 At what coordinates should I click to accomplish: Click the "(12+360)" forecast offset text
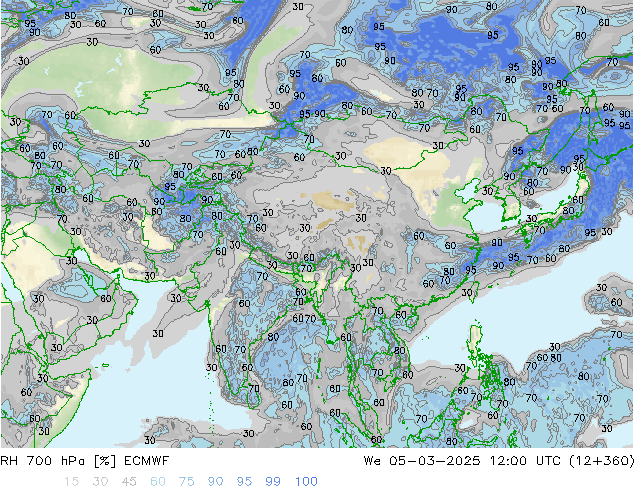pyautogui.click(x=601, y=460)
